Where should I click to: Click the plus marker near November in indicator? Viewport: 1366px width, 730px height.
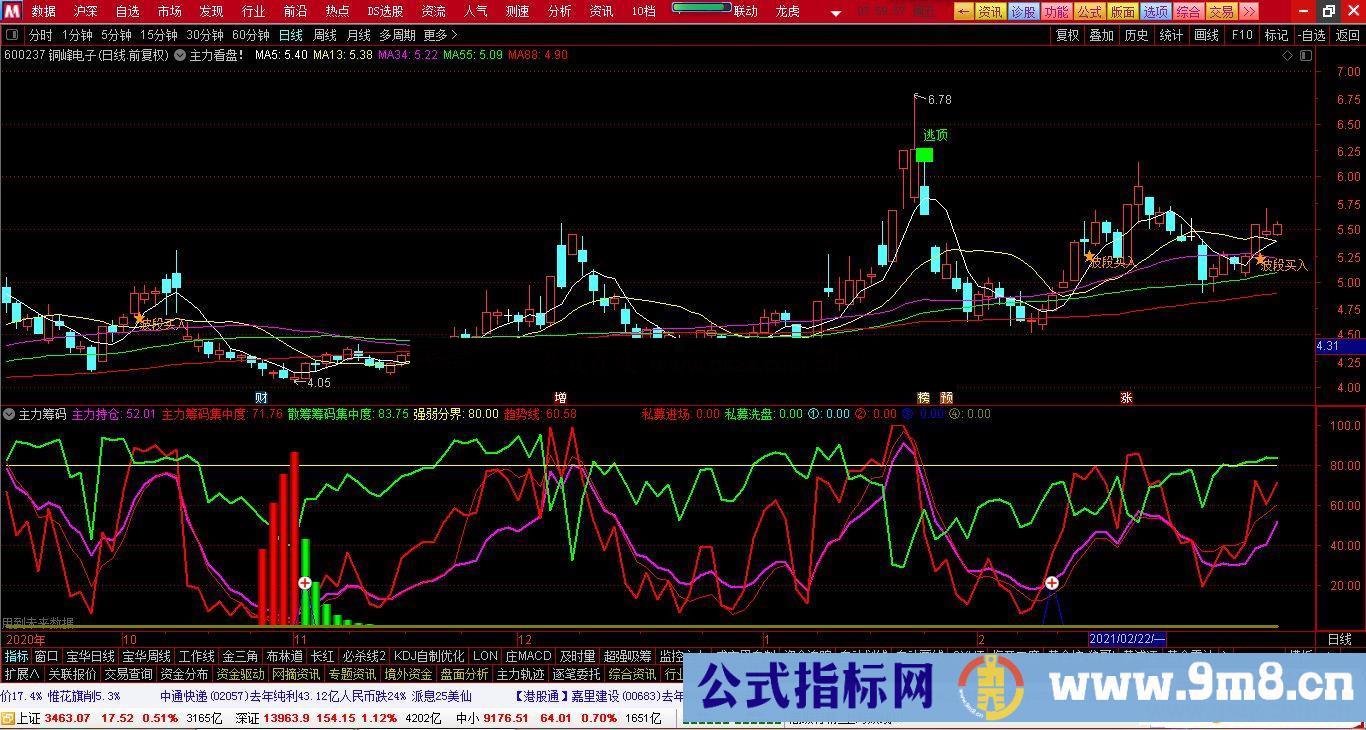[x=305, y=583]
